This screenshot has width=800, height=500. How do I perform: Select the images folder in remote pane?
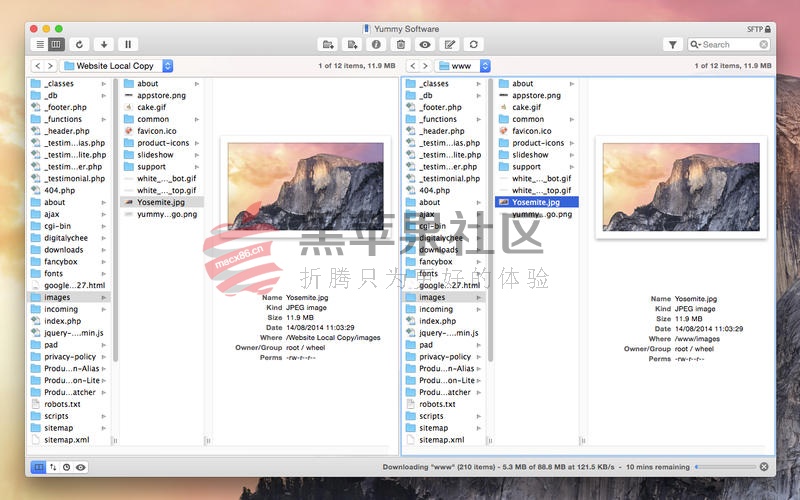point(444,297)
